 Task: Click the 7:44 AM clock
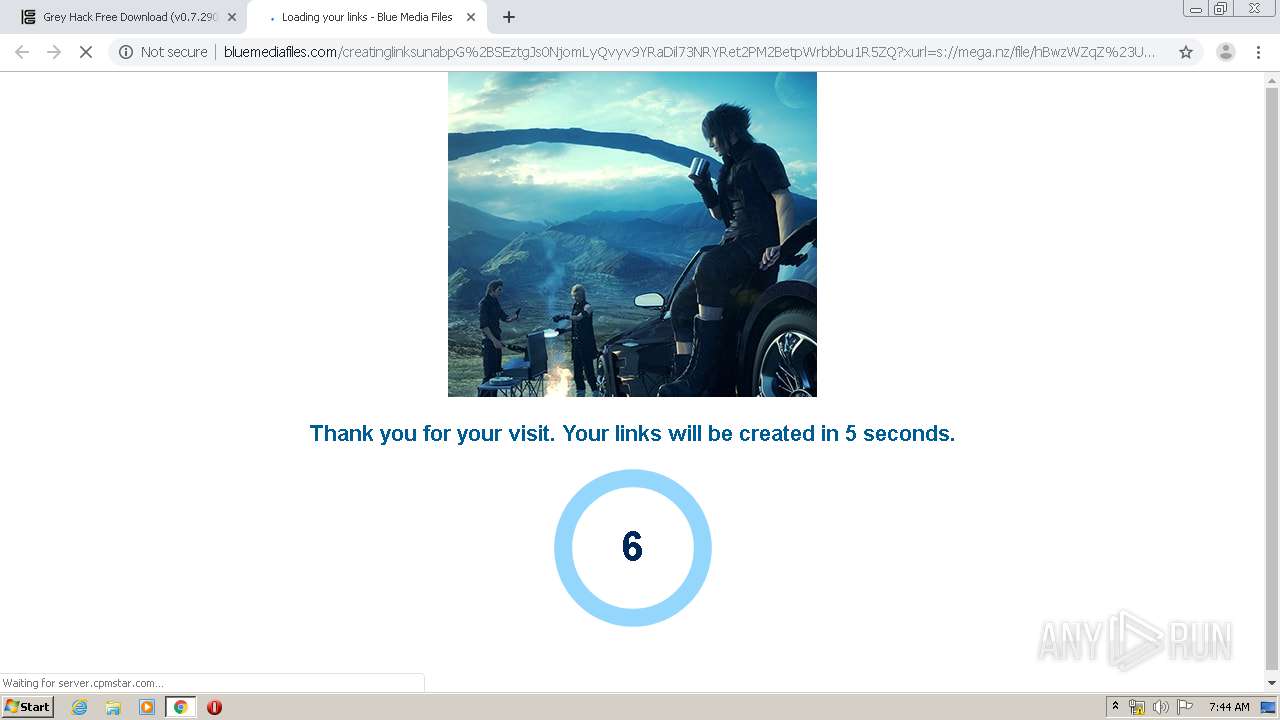coord(1229,707)
